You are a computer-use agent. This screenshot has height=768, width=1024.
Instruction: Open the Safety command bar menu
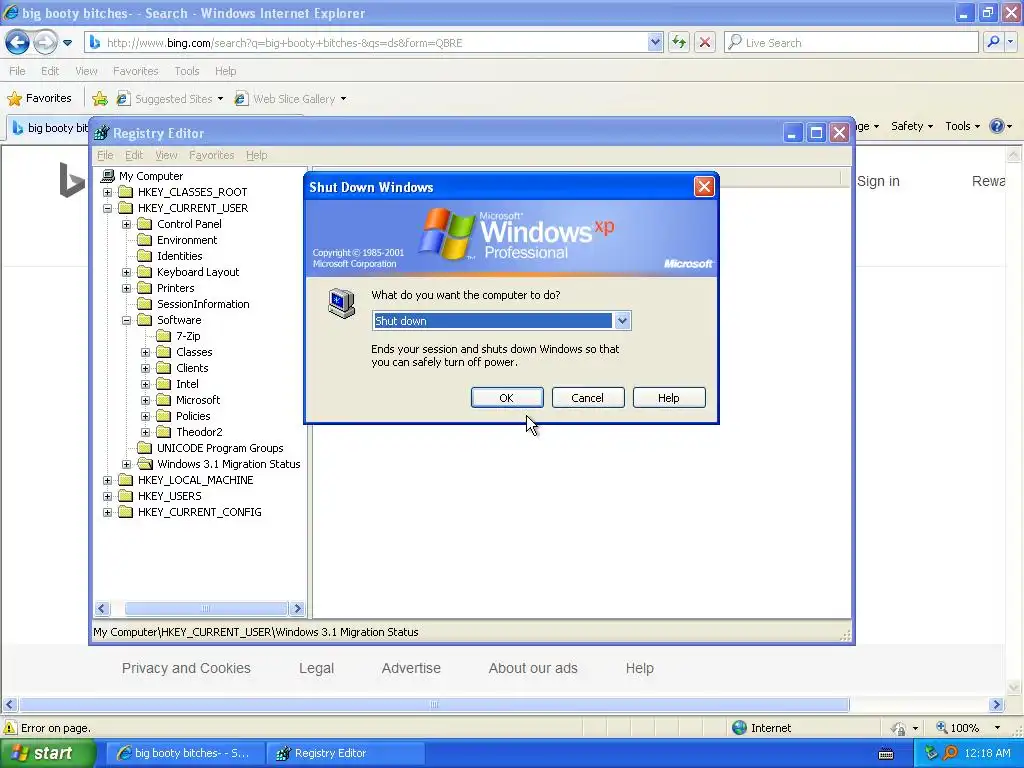coord(912,126)
